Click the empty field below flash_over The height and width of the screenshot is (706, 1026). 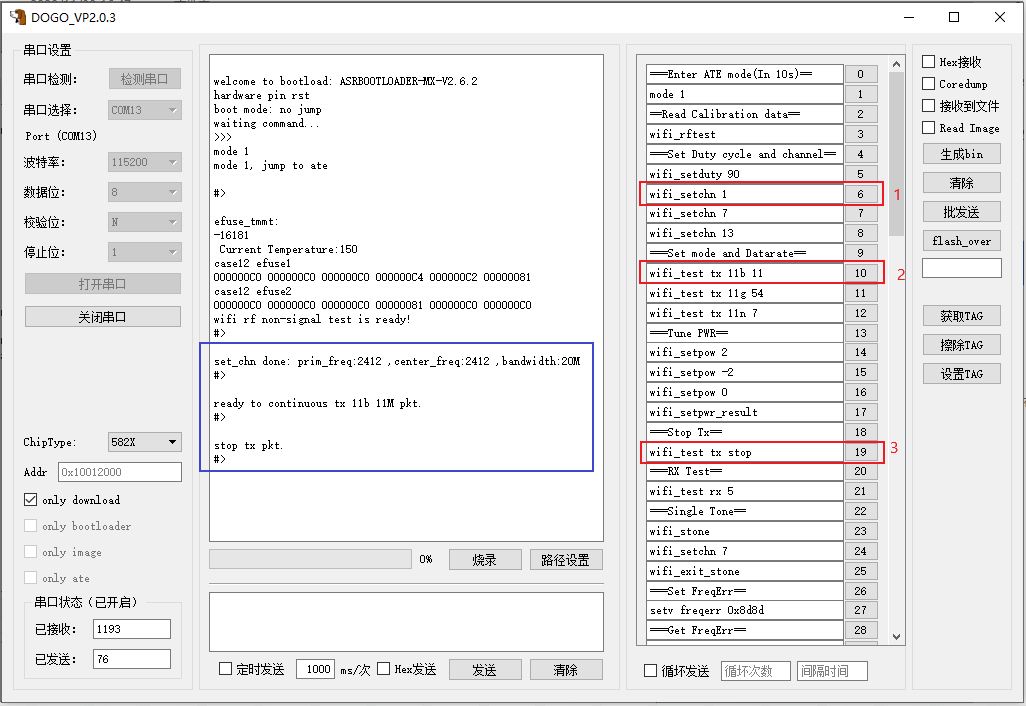point(962,268)
